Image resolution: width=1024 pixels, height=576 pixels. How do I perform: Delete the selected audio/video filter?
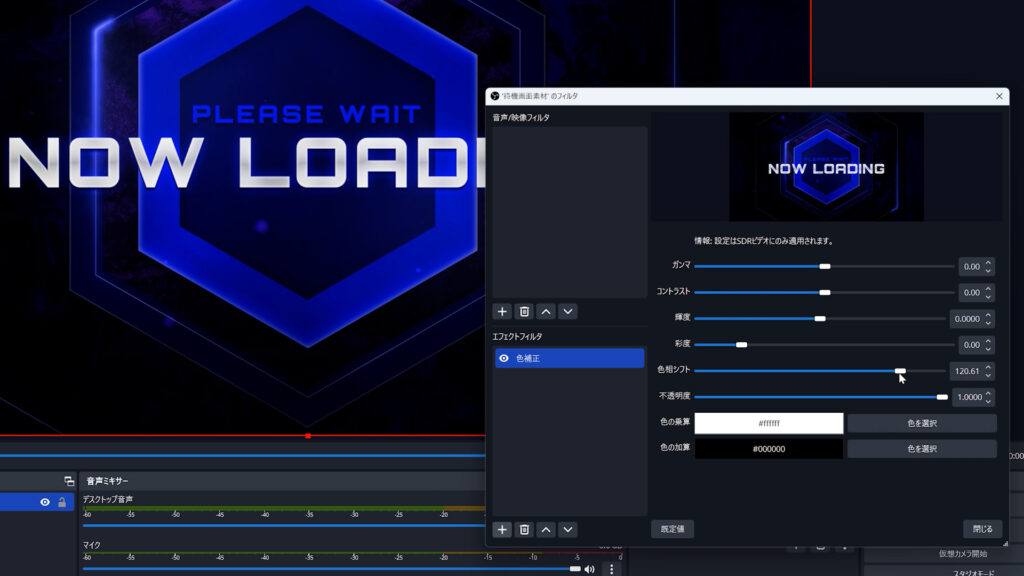(524, 312)
